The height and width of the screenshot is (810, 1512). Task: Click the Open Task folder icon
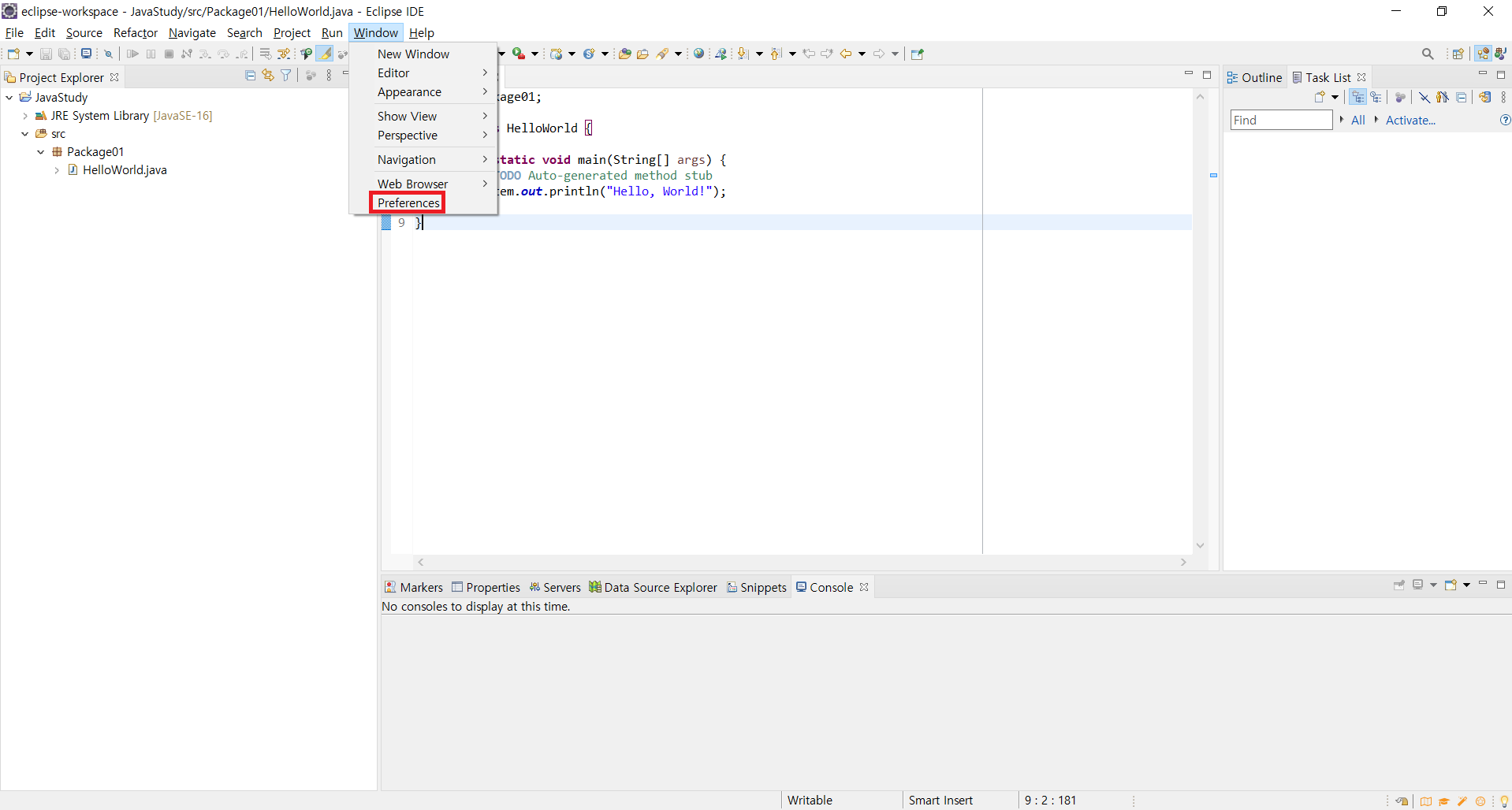[643, 54]
